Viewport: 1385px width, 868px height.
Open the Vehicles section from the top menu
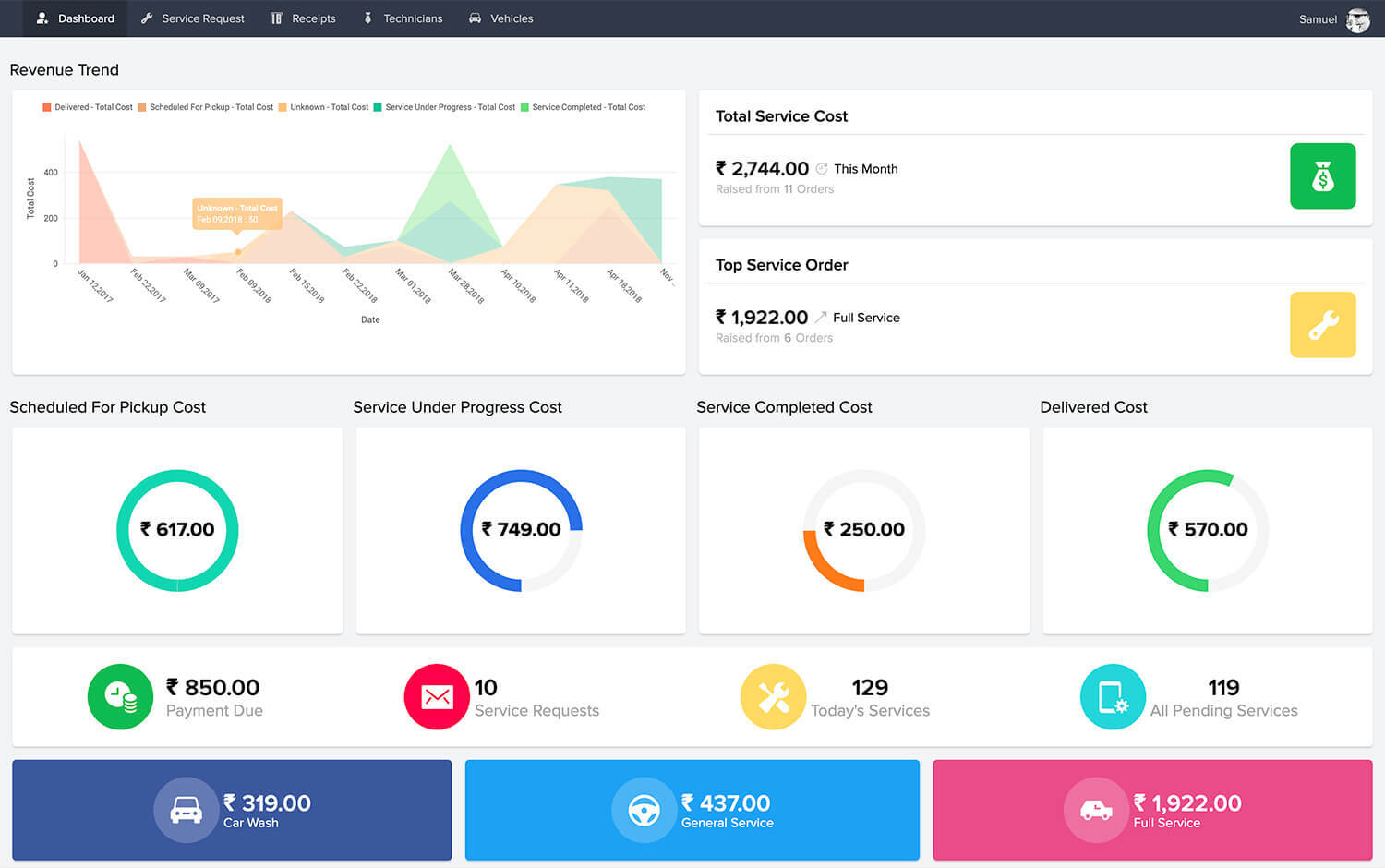[x=500, y=18]
